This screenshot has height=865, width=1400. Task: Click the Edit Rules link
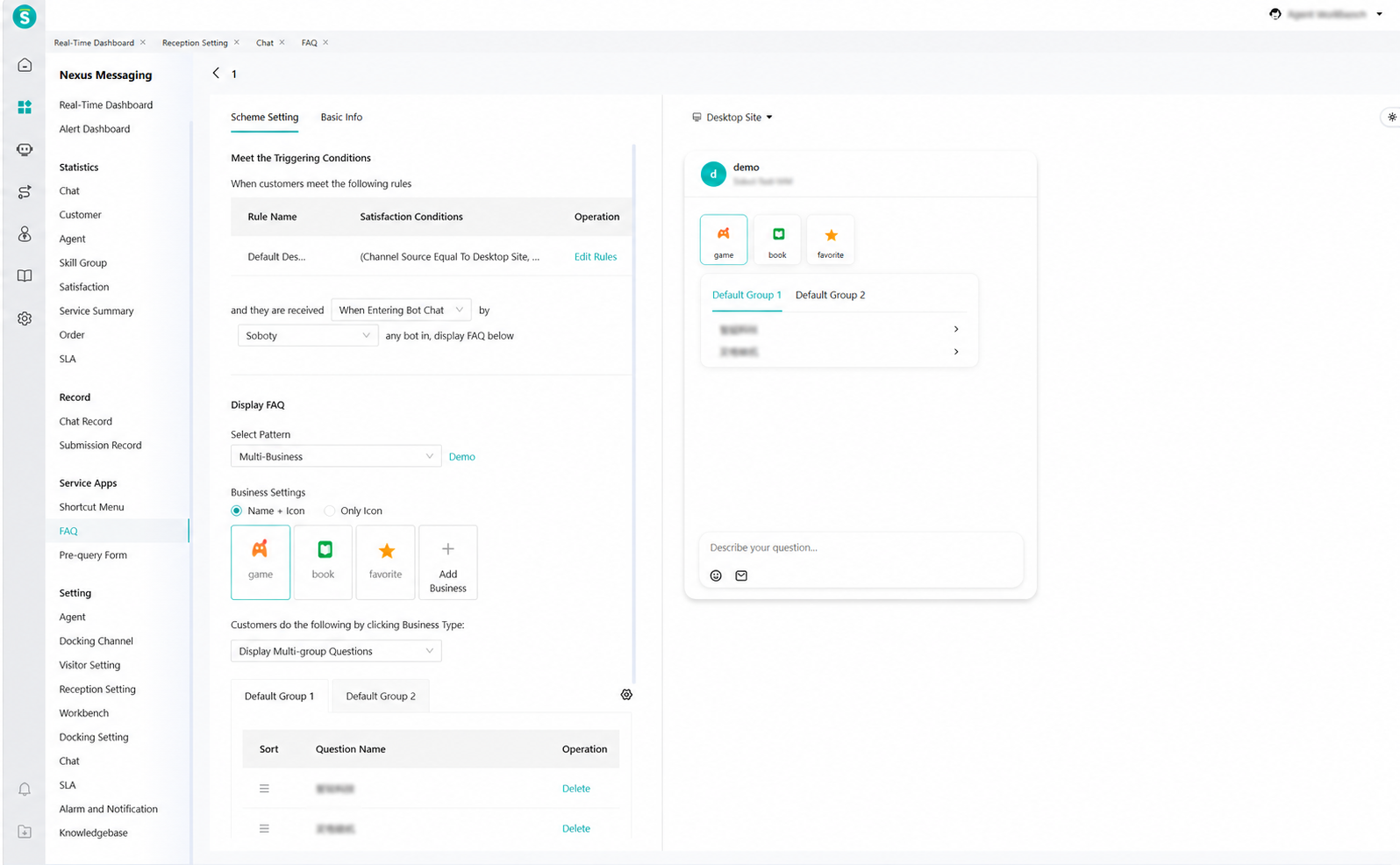[596, 257]
